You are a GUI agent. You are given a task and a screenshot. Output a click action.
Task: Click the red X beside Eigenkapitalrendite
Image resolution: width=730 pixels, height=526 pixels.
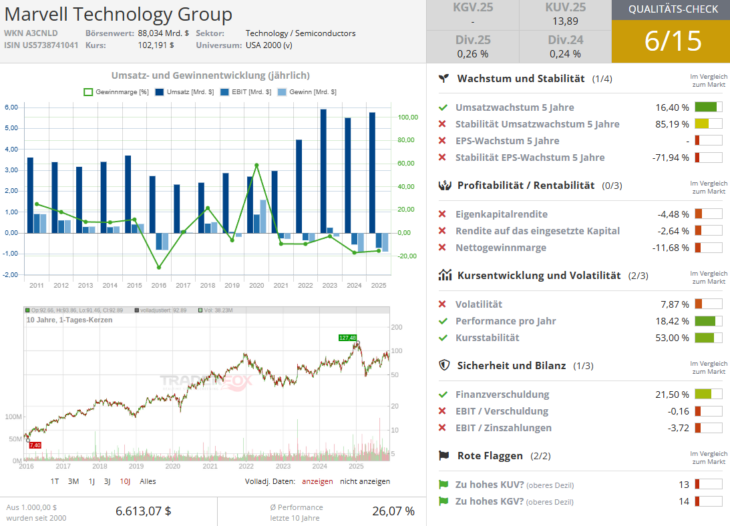442,214
